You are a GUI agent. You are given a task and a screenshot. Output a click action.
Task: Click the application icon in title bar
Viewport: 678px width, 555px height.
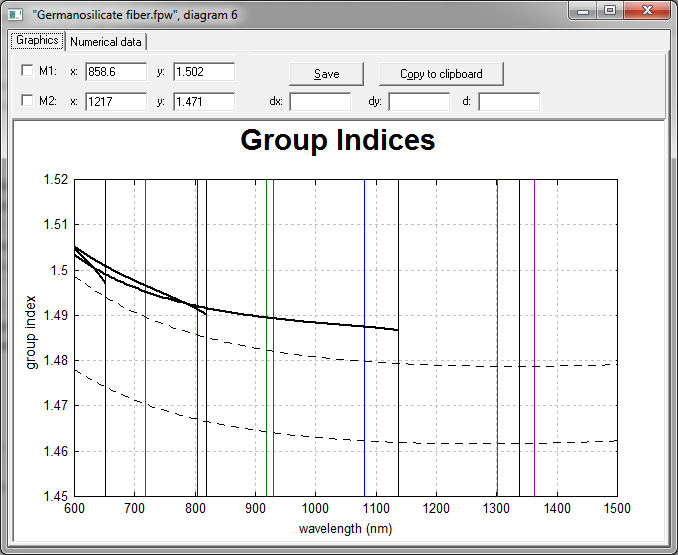point(16,15)
